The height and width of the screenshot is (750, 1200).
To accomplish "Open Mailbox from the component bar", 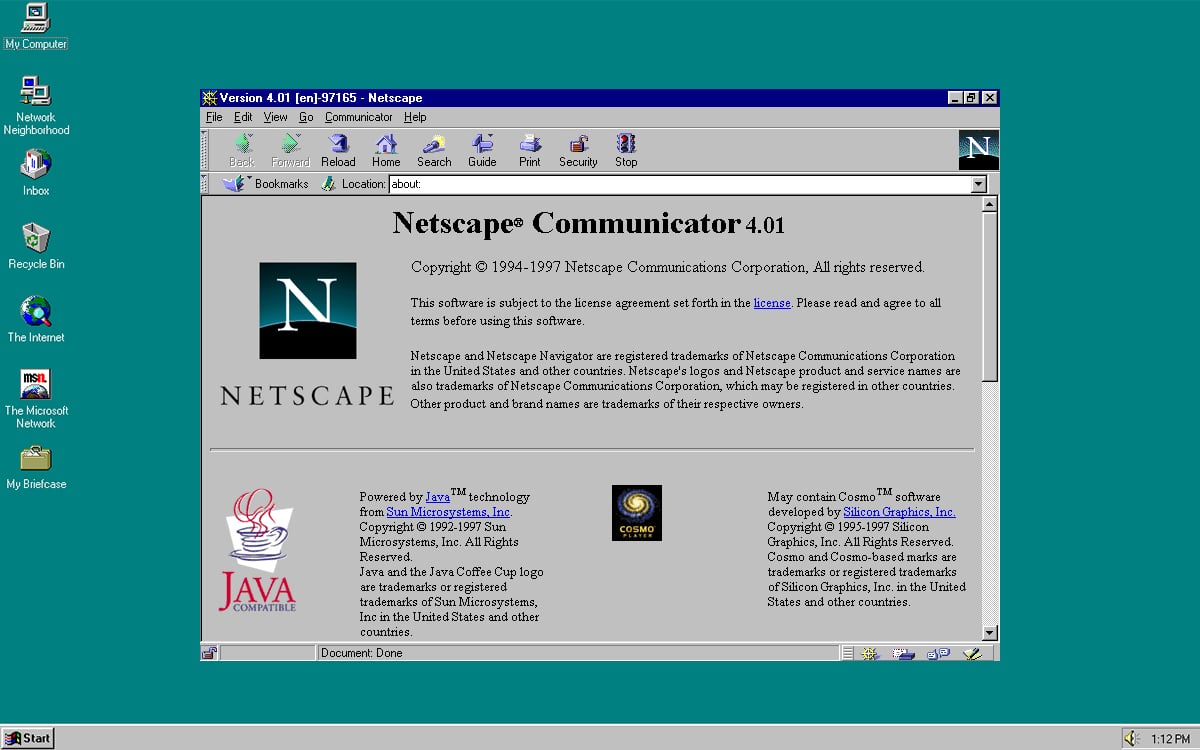I will (x=903, y=652).
